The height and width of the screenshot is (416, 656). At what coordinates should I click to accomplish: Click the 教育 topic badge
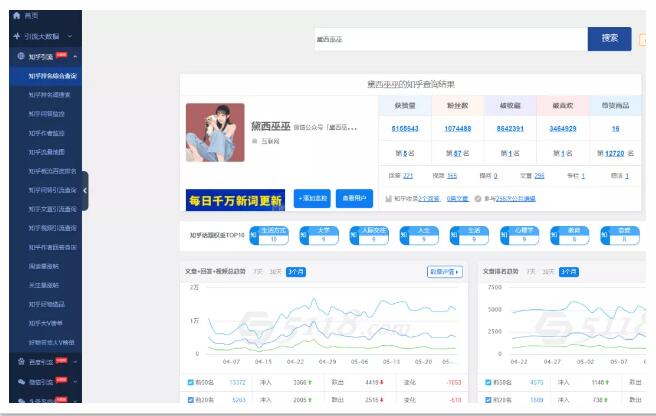click(570, 235)
